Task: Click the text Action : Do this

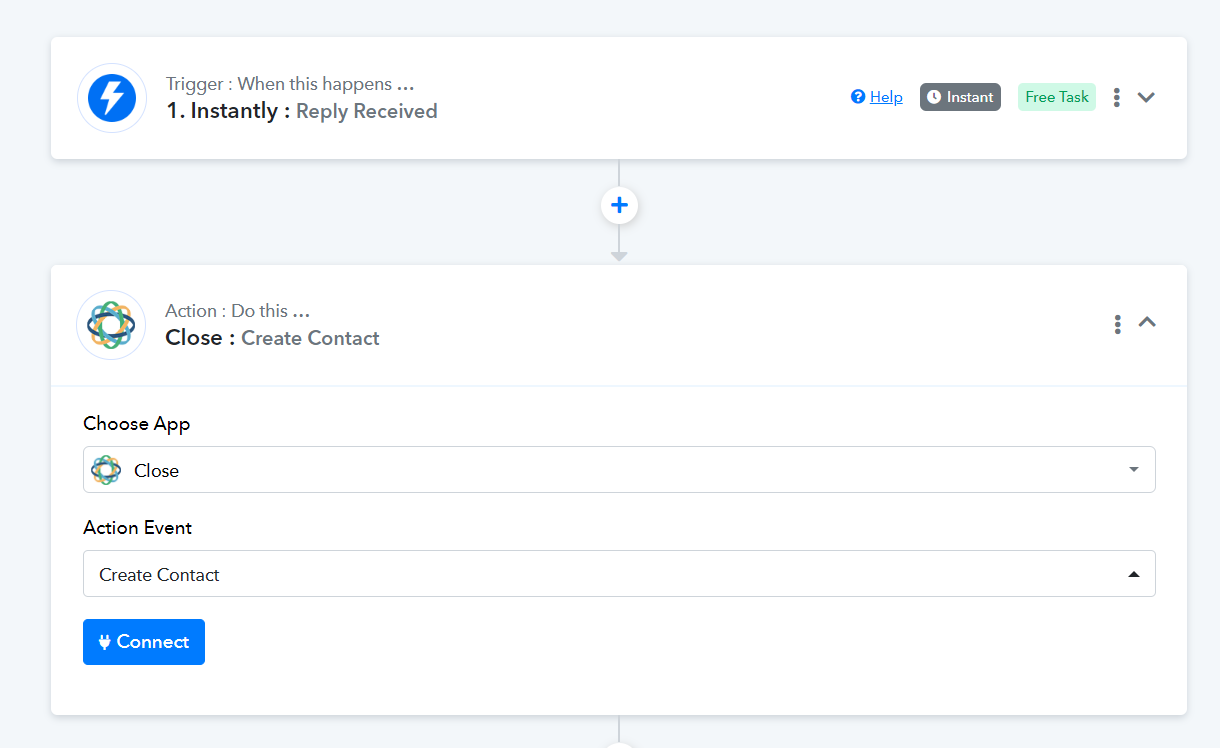Action: [238, 311]
